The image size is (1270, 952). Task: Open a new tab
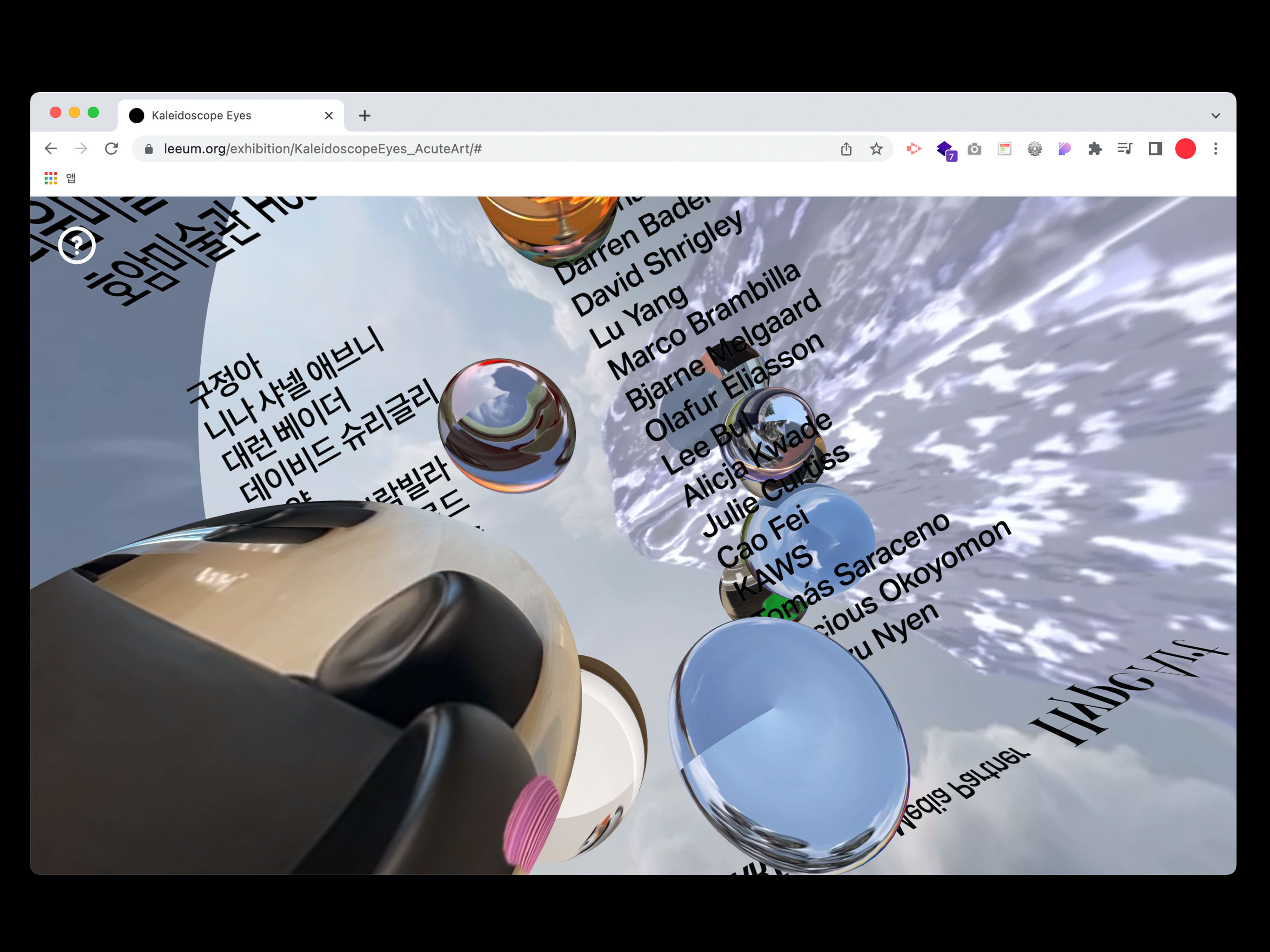pos(364,116)
